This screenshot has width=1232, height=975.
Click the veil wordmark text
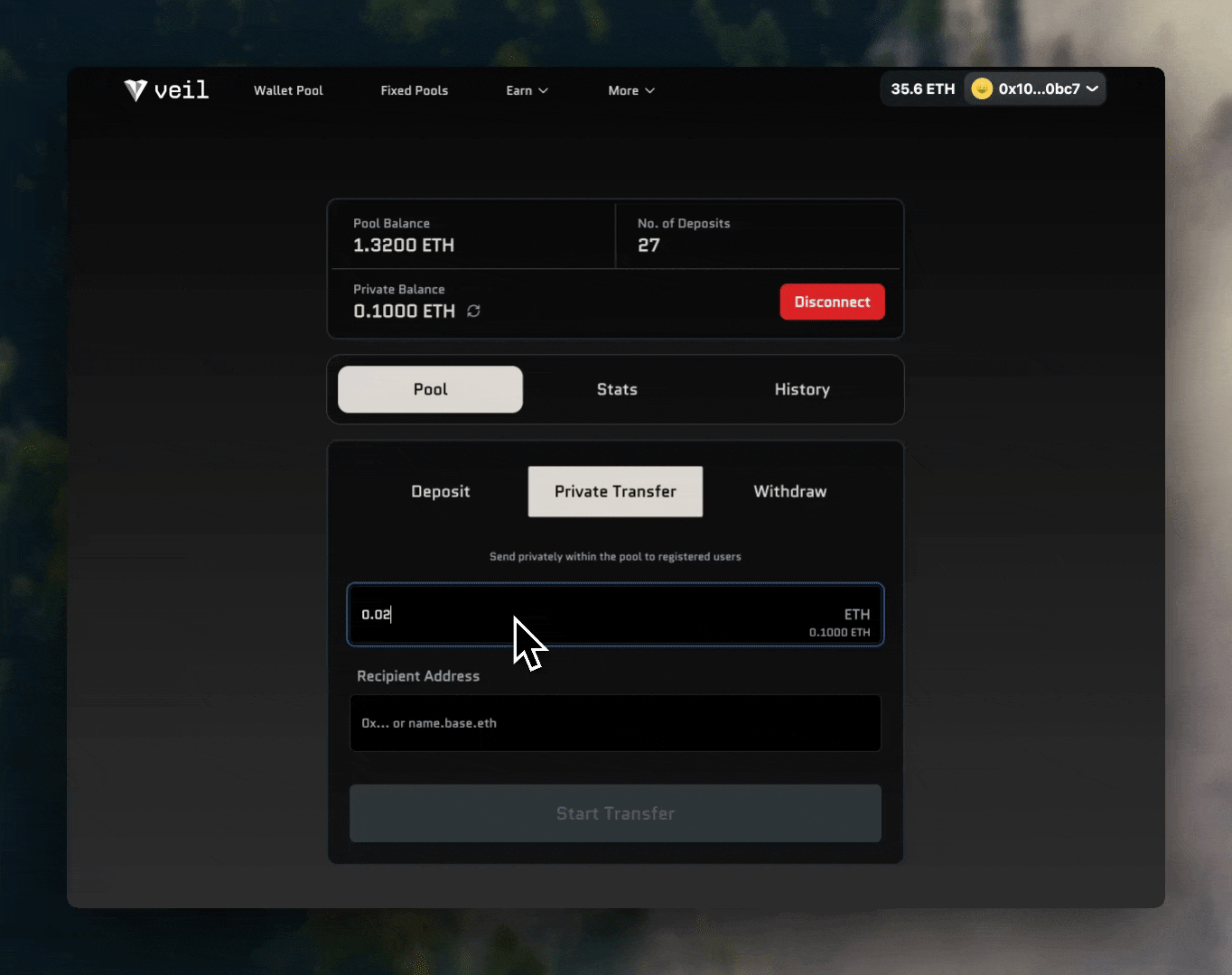181,89
